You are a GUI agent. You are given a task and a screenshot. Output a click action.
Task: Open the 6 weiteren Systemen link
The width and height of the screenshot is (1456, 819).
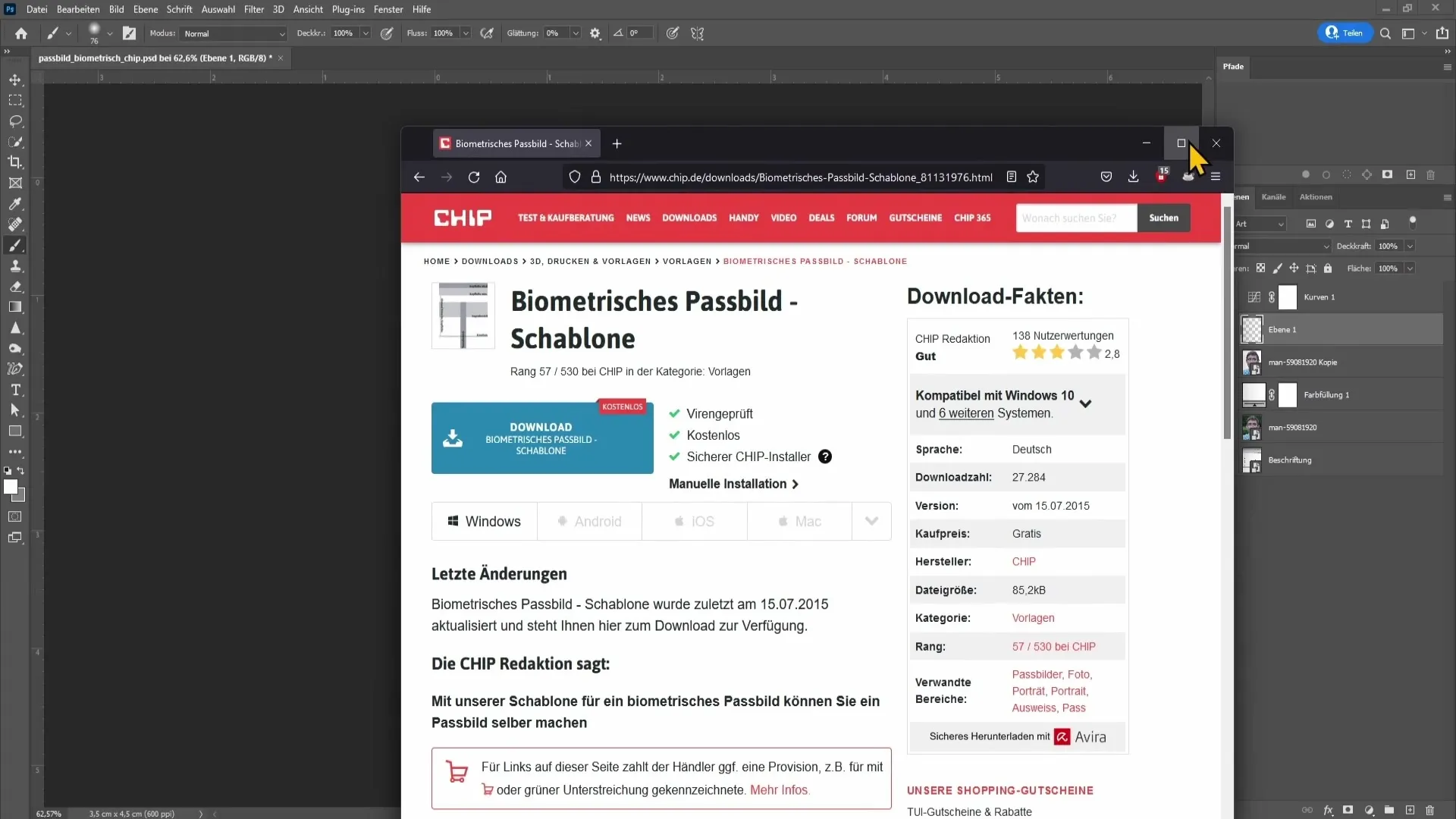pyautogui.click(x=965, y=413)
